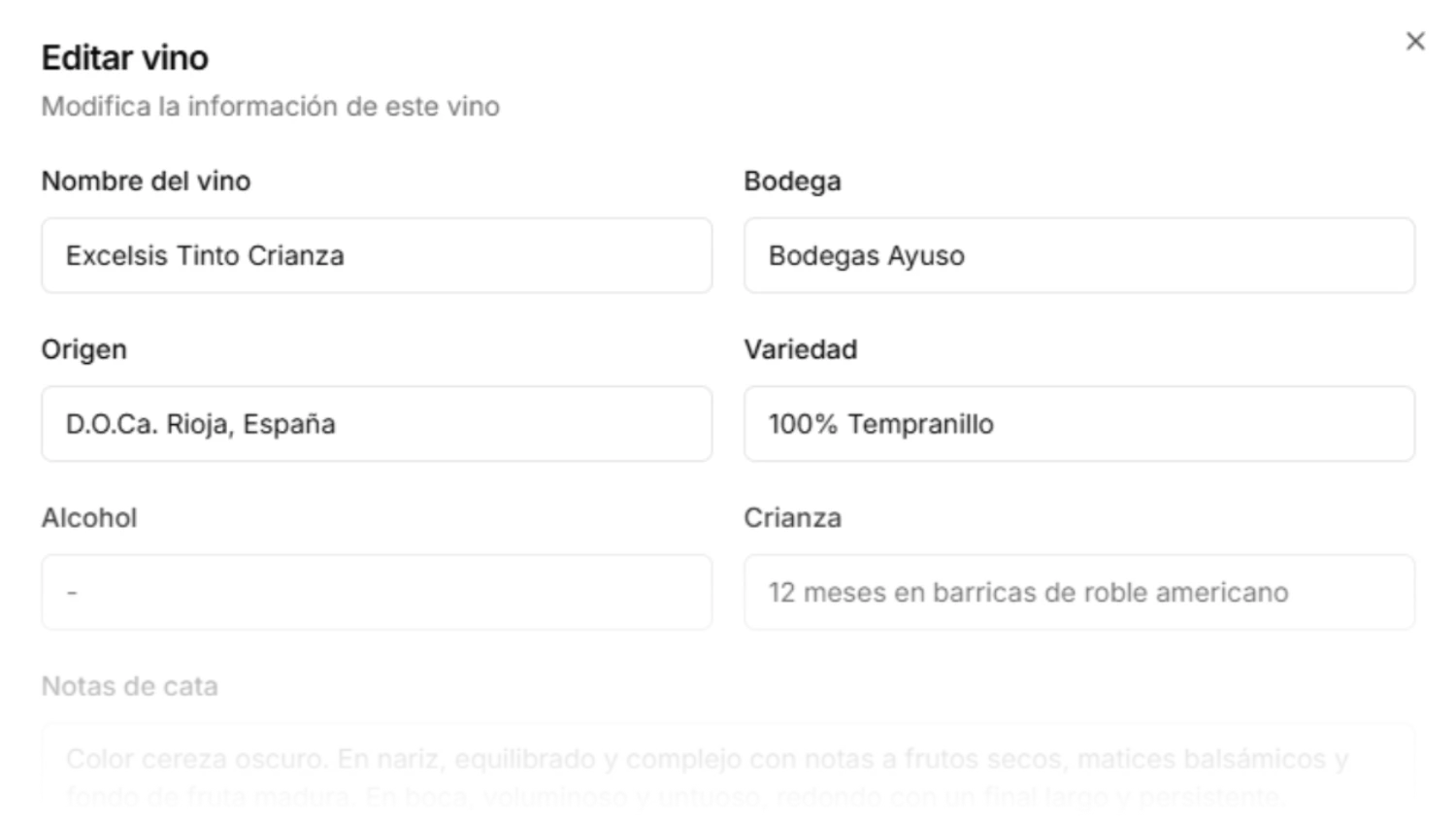Viewport: 1456px width, 818px height.
Task: Click the dialog subtitle text
Action: 272,107
